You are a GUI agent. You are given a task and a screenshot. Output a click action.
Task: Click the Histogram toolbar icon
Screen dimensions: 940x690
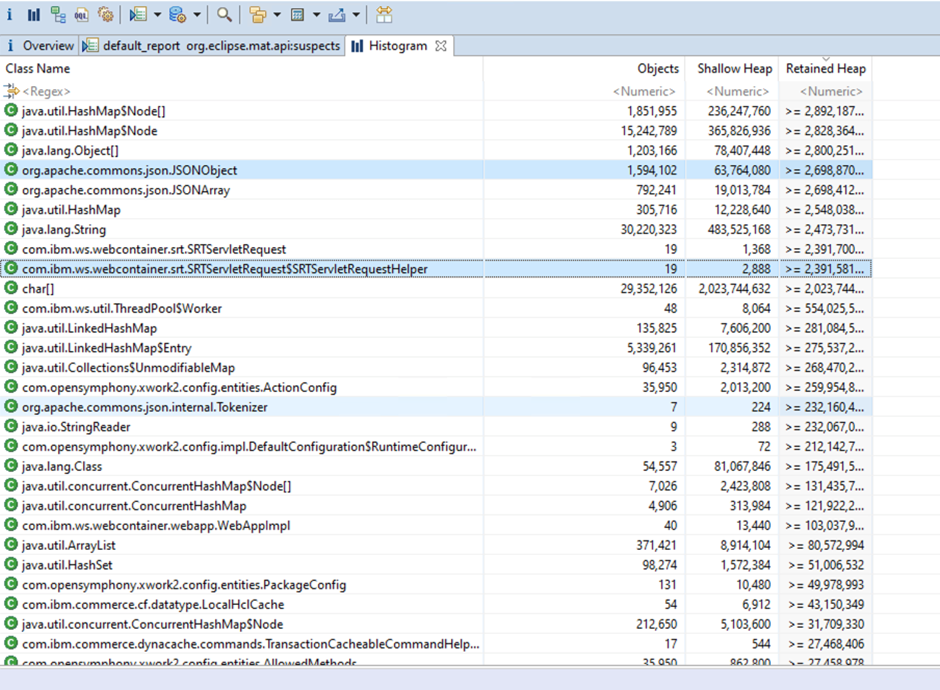click(x=33, y=15)
